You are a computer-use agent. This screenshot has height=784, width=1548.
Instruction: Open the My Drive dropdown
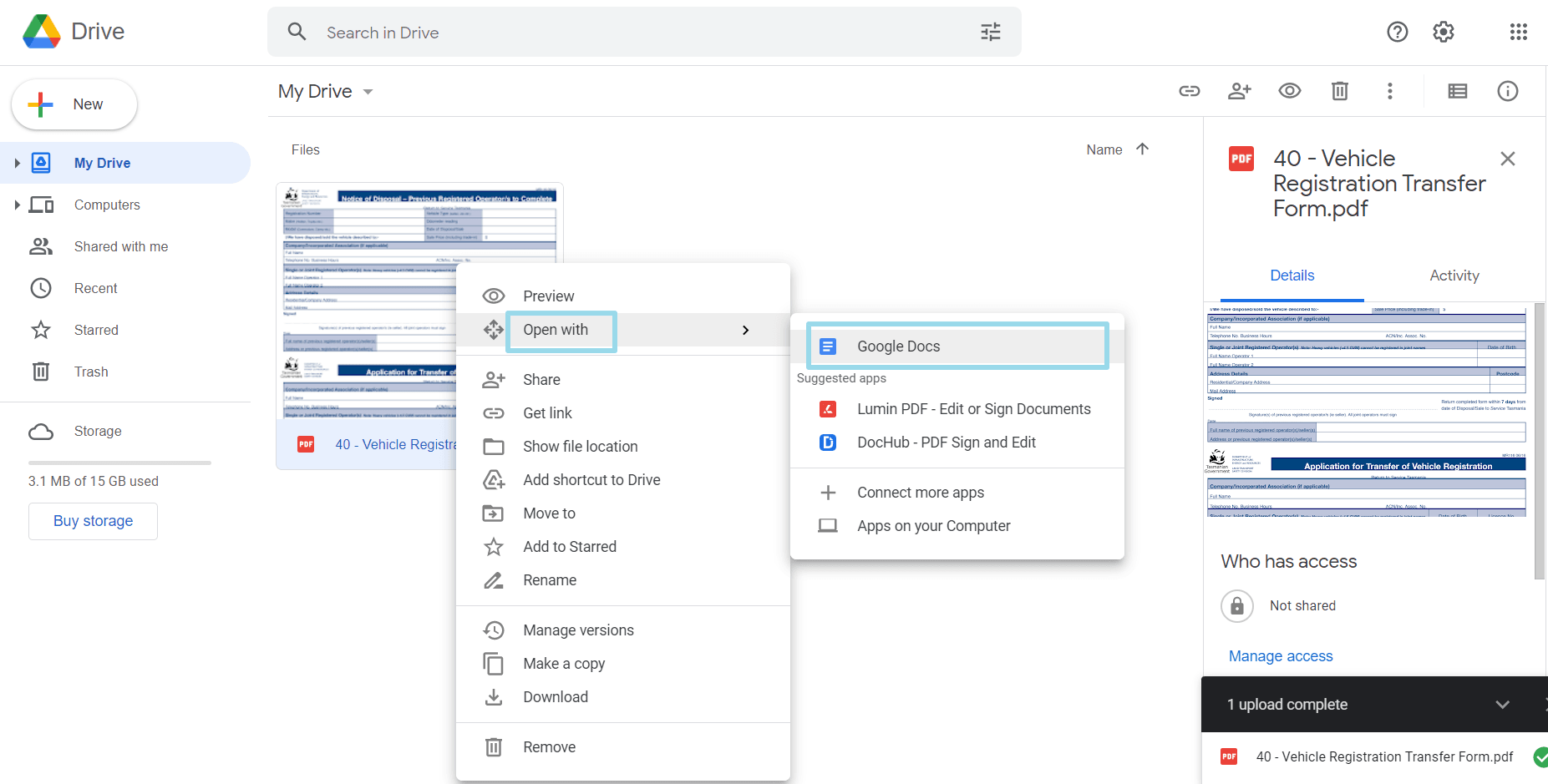(x=368, y=92)
